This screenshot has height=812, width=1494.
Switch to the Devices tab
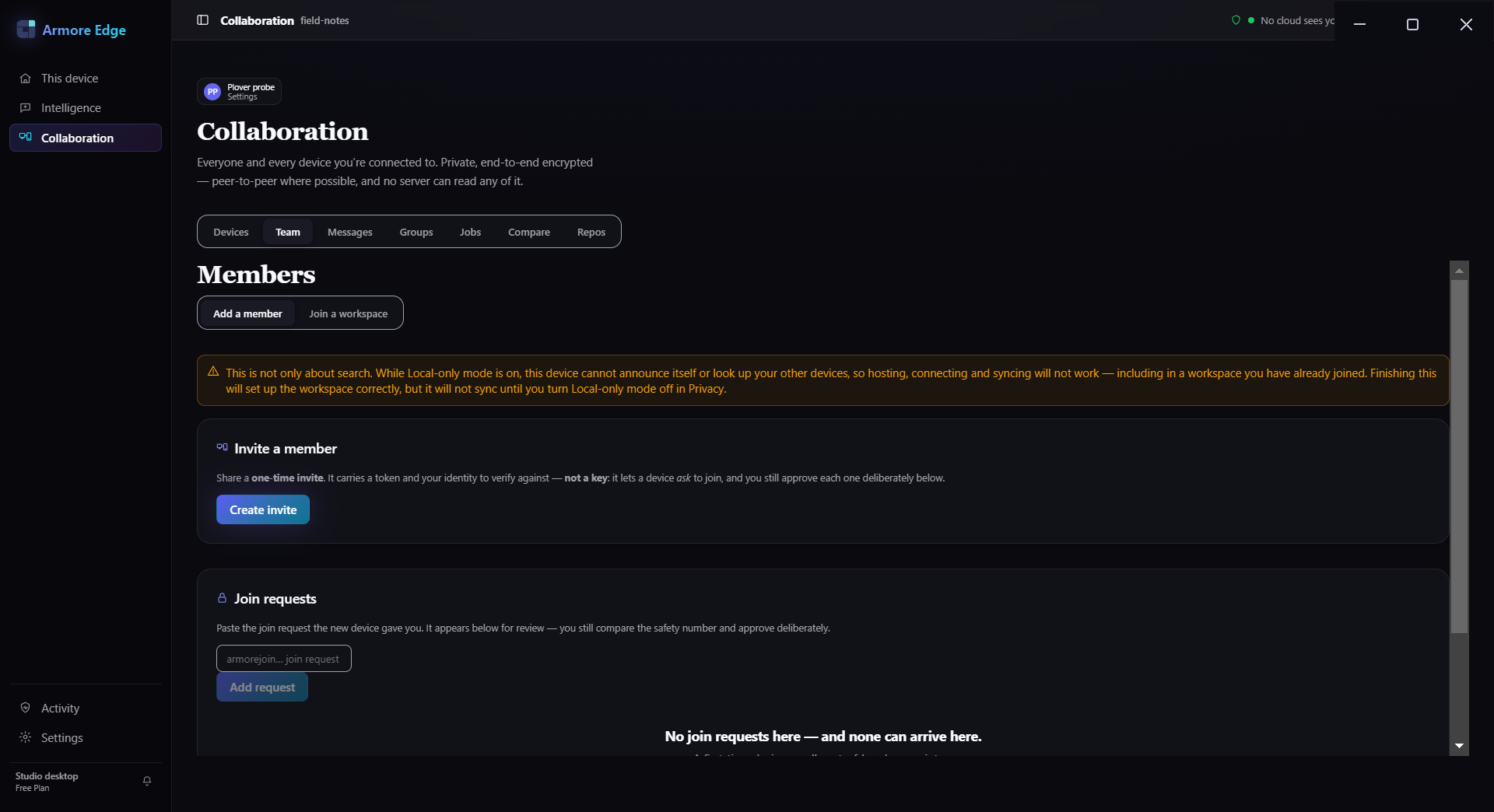tap(231, 232)
